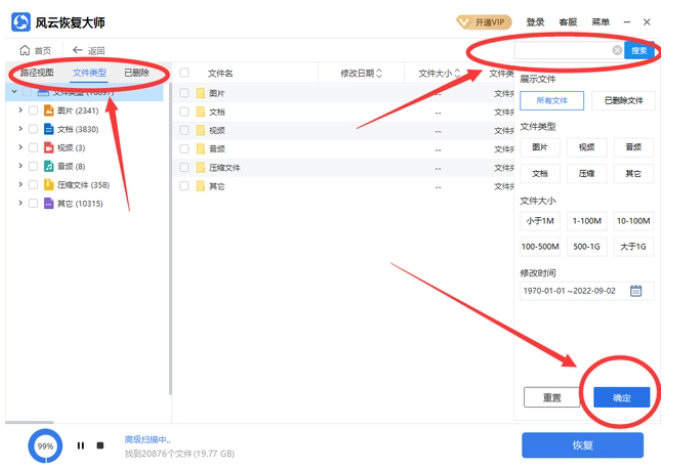
Task: Tick the 压缩文件 row checkbox in file list
Action: [x=184, y=167]
